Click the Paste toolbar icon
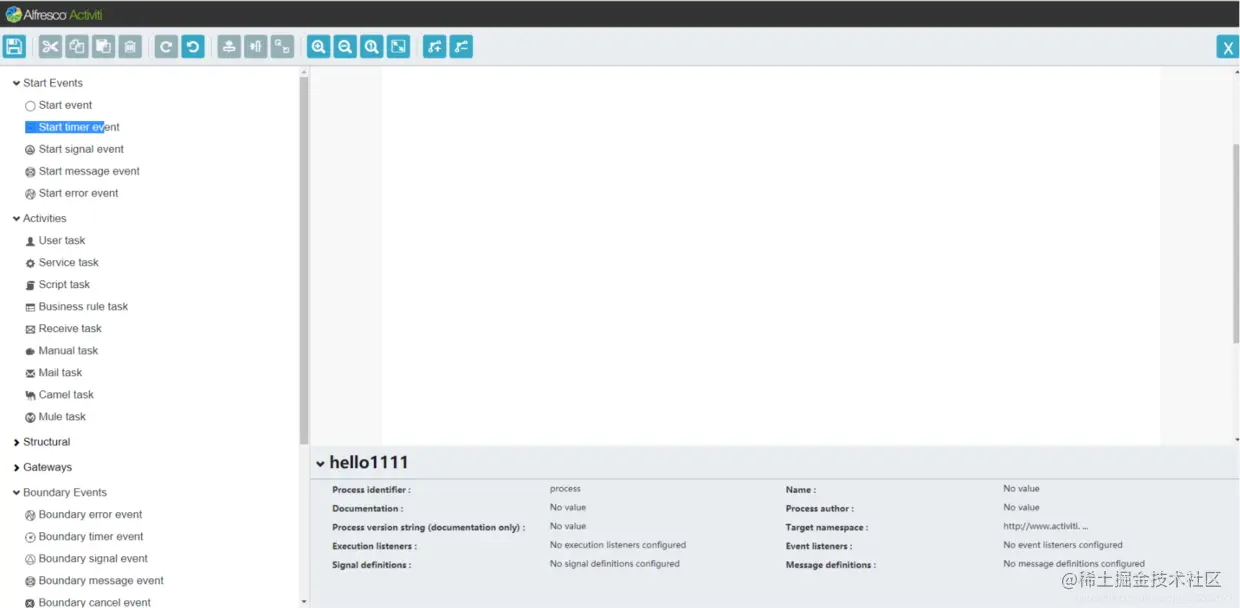This screenshot has width=1240, height=608. [103, 46]
